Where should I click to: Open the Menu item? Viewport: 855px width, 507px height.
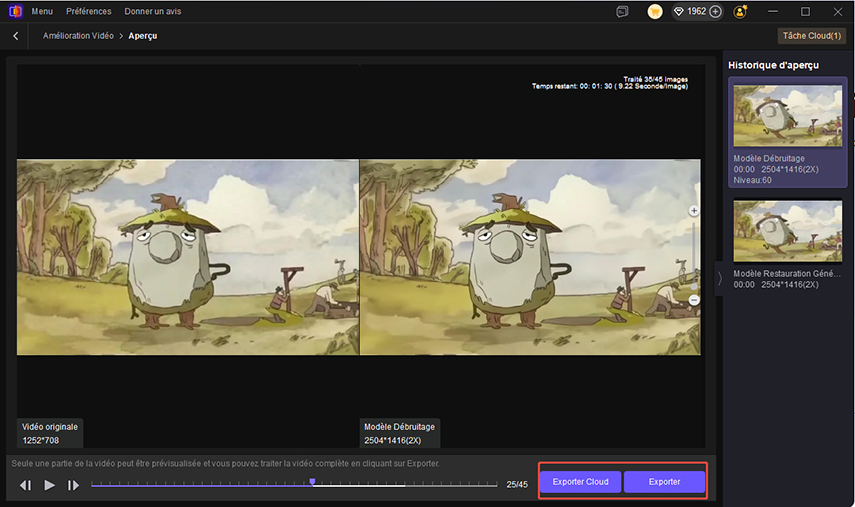[x=42, y=12]
